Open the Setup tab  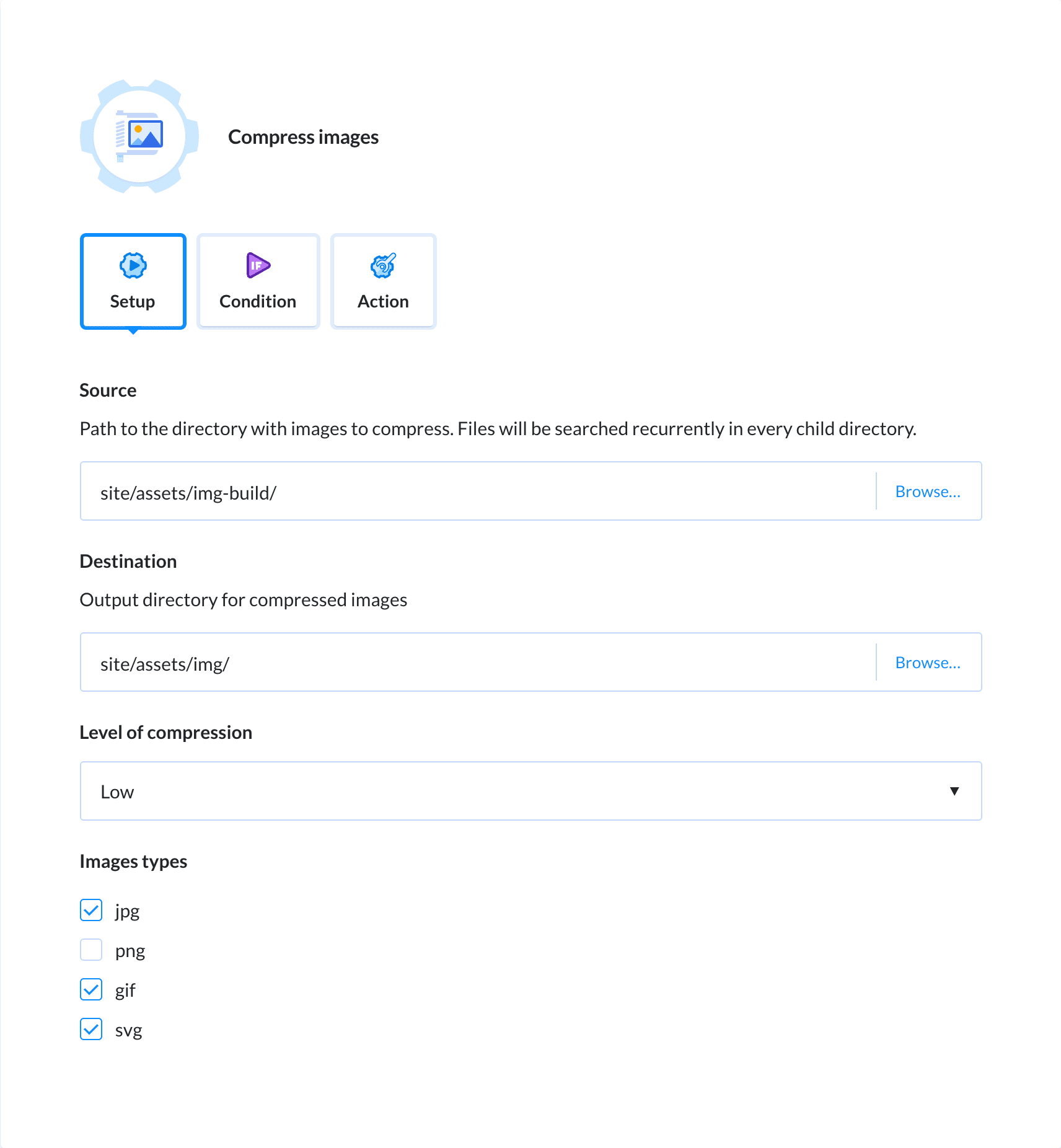pyautogui.click(x=133, y=281)
